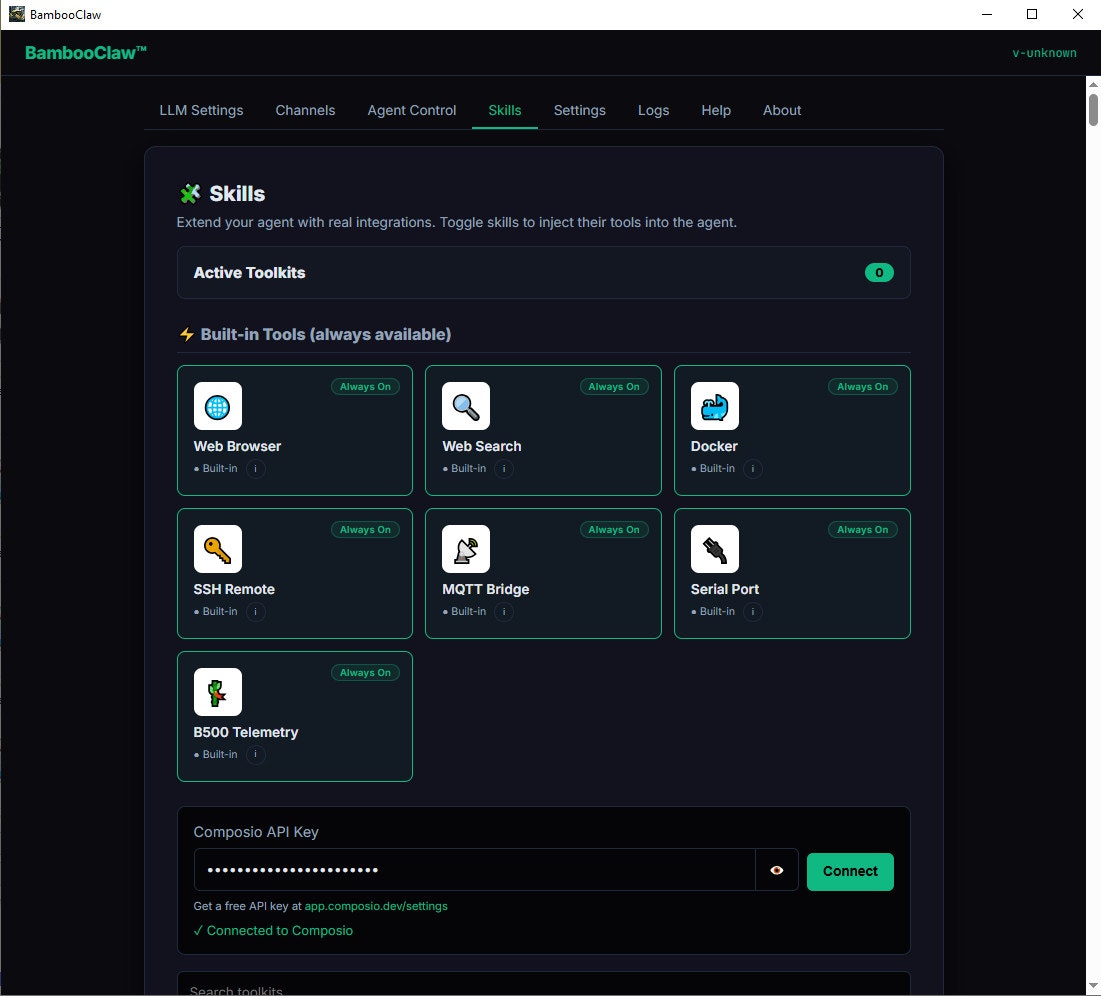
Task: Click the BambooClaw window title icon
Action: point(16,14)
